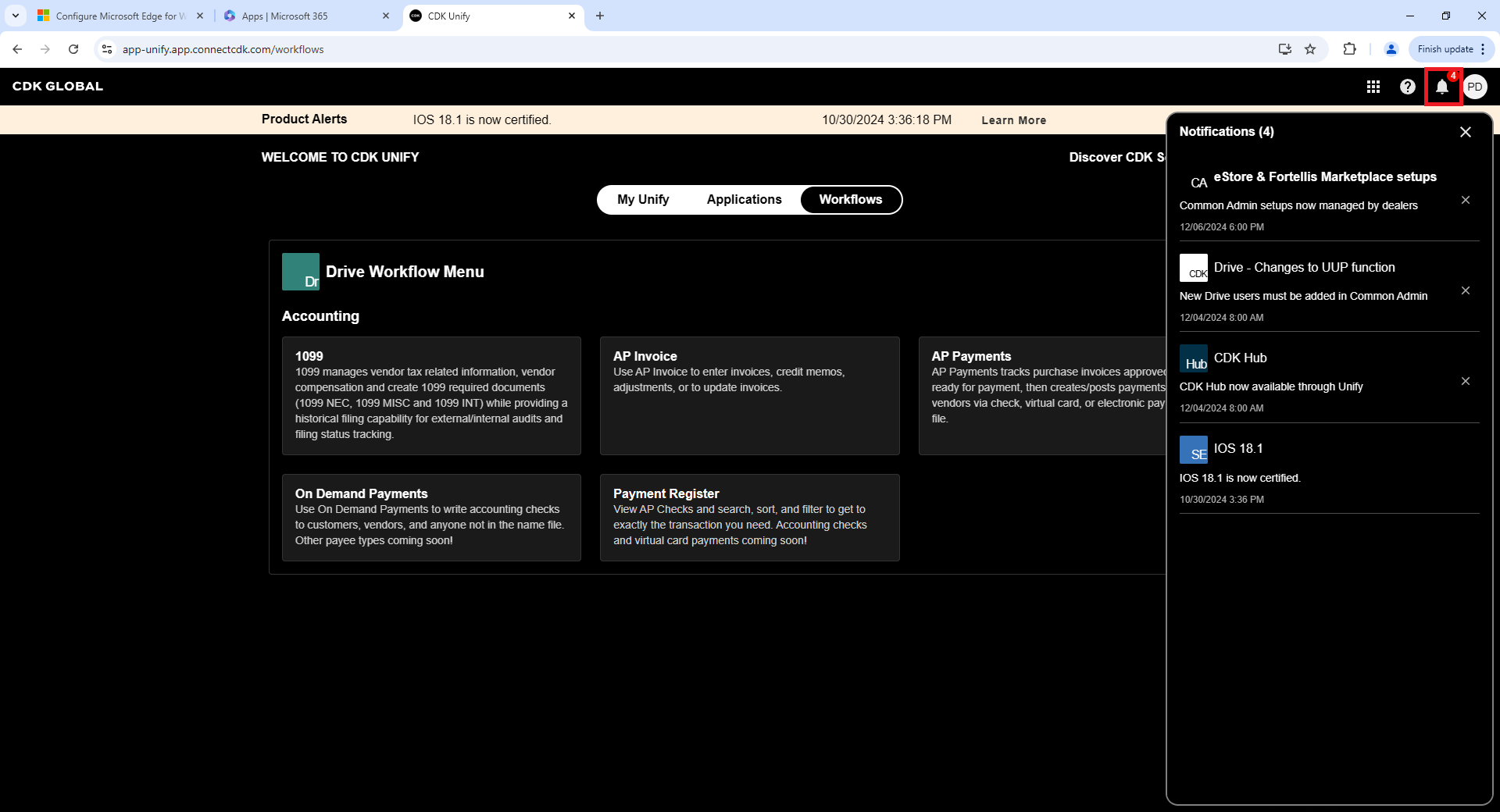1500x812 pixels.
Task: Open the browser extensions puzzle icon
Action: coord(1349,49)
